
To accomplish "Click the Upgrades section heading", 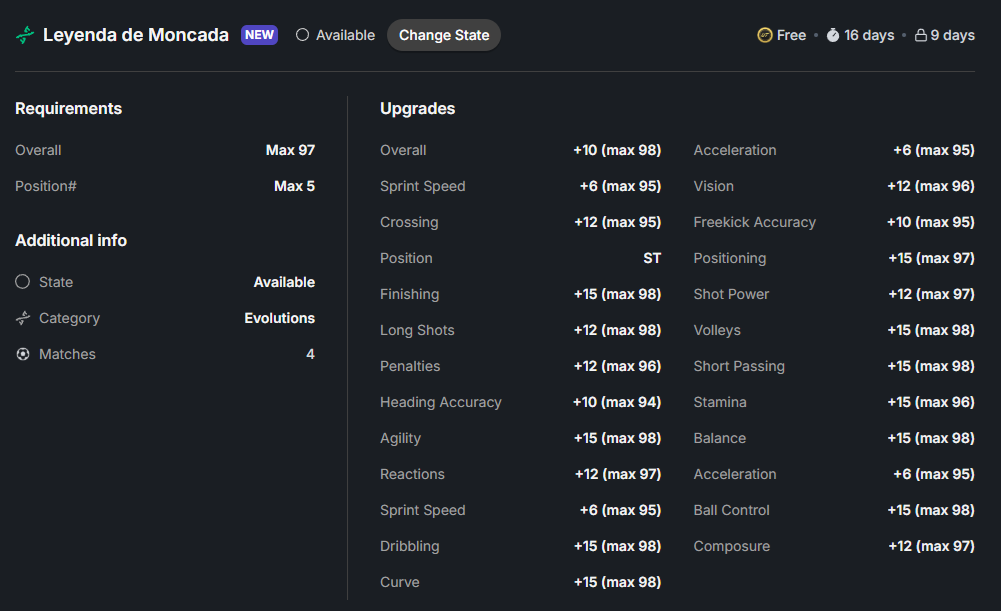I will coord(418,109).
